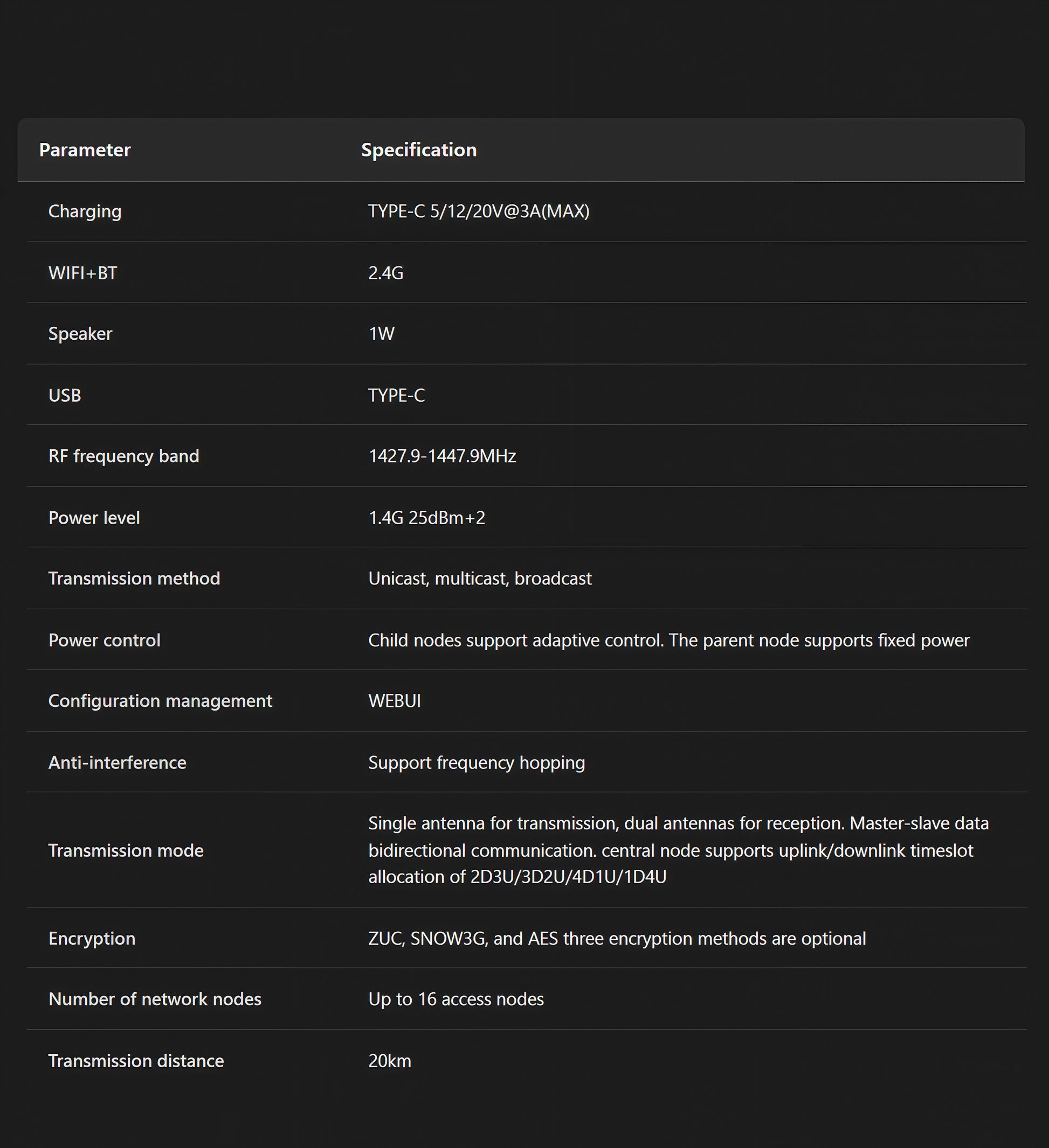Select the USB parameter label
This screenshot has width=1049, height=1148.
[64, 395]
